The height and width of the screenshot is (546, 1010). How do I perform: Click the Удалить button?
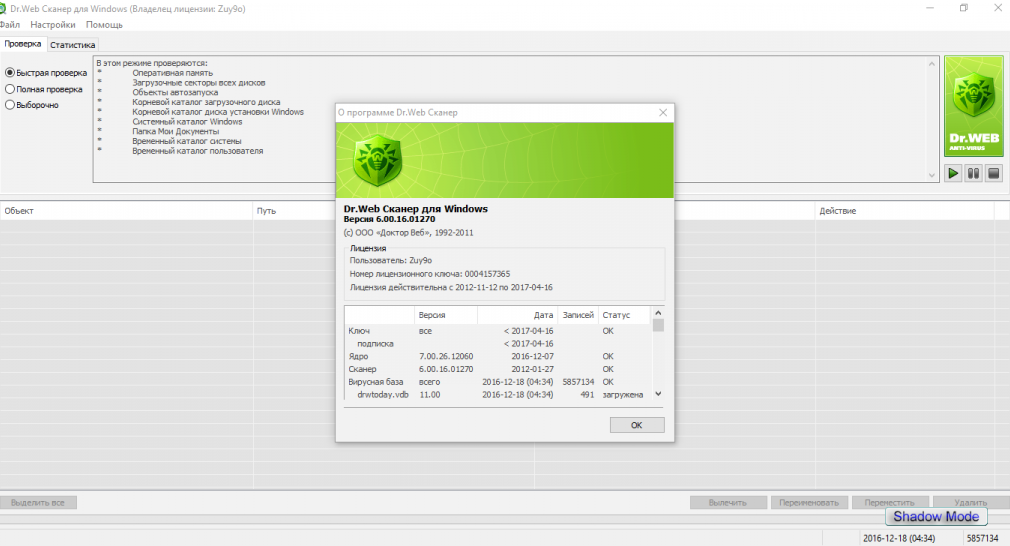(x=971, y=502)
